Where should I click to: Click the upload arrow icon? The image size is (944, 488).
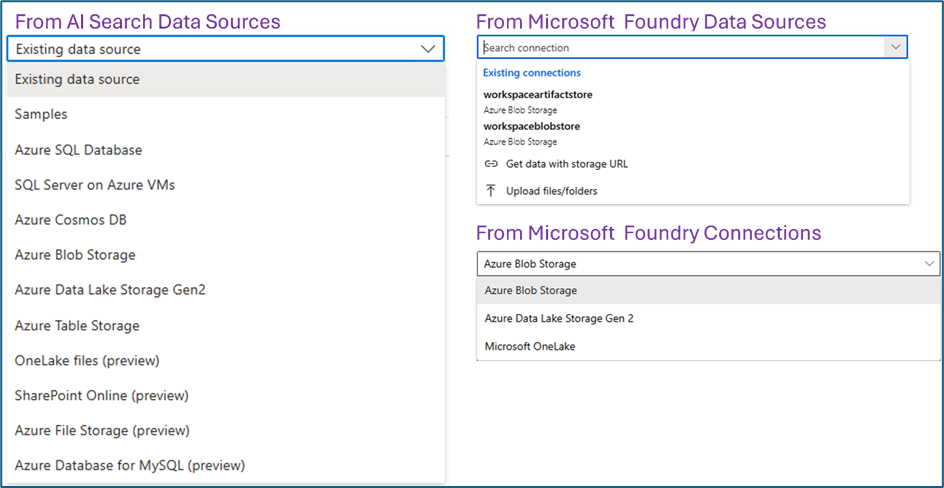(x=491, y=191)
